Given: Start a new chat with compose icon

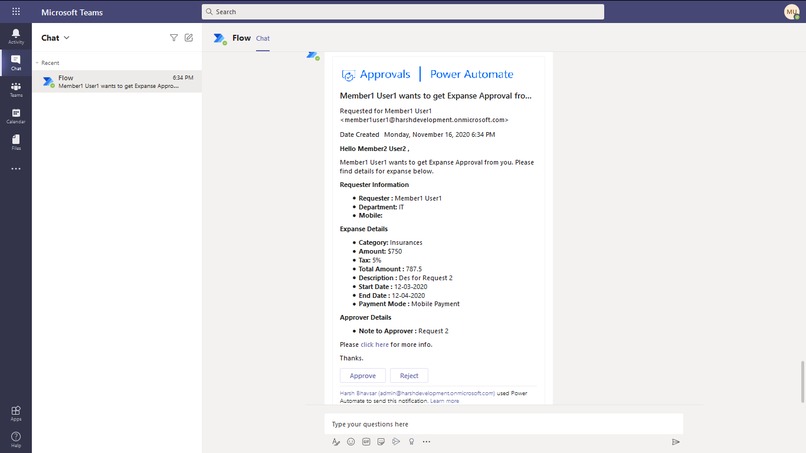Looking at the screenshot, I should point(189,38).
